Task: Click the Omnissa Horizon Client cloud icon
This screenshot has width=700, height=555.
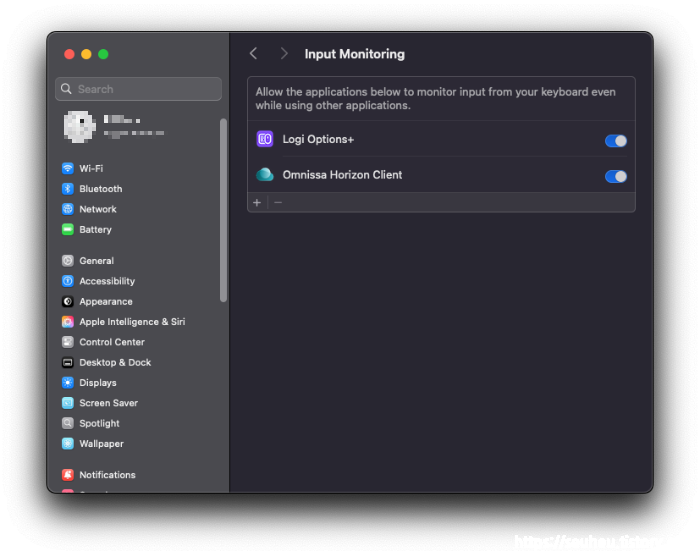Action: click(265, 175)
